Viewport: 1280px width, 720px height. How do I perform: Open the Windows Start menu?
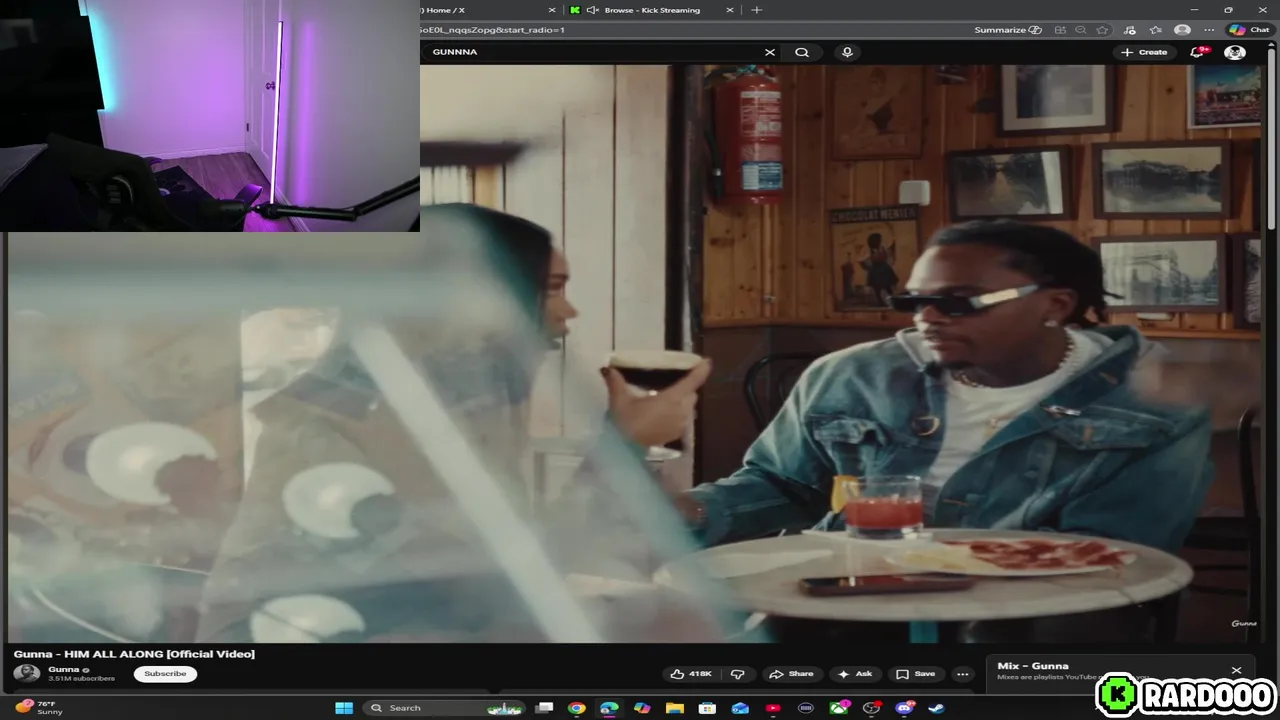point(344,708)
